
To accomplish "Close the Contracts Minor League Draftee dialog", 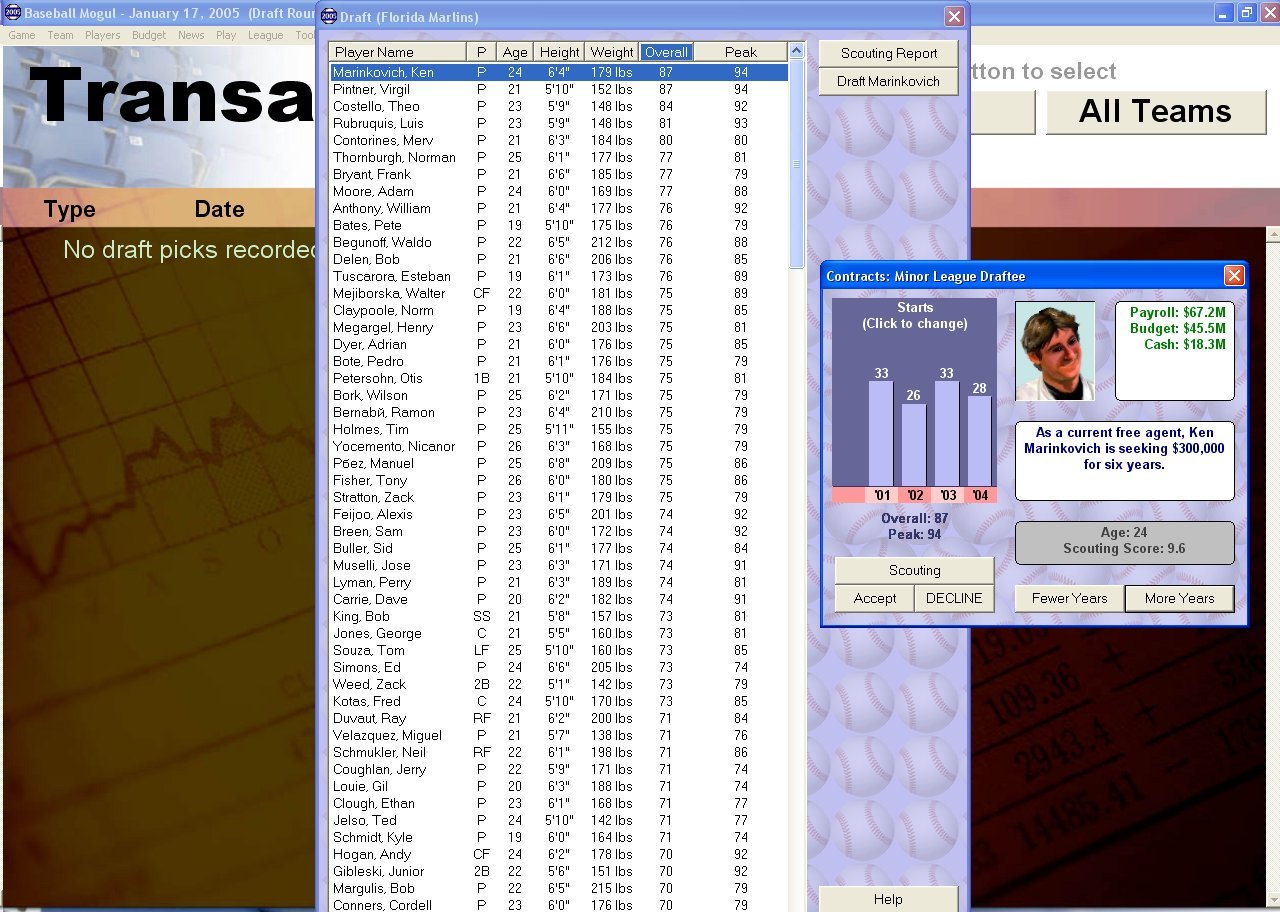I will click(1234, 276).
